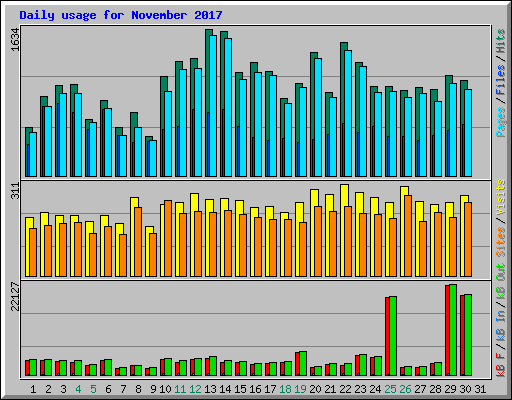Click weekend day 26 label

405,389
